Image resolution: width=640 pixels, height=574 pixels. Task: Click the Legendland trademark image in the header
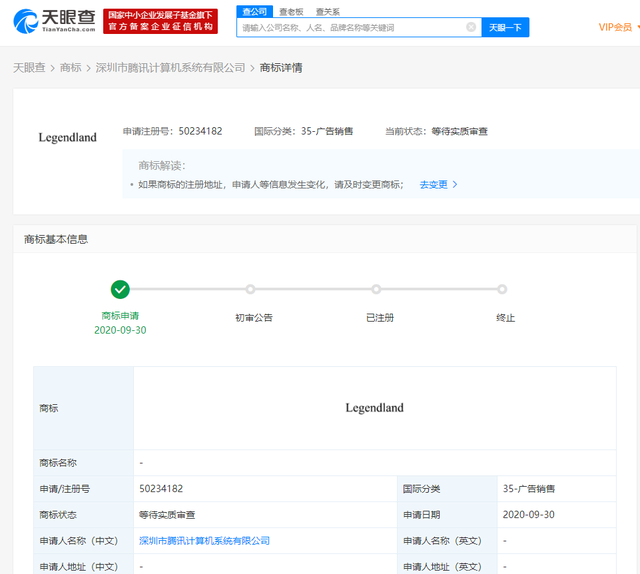[68, 138]
